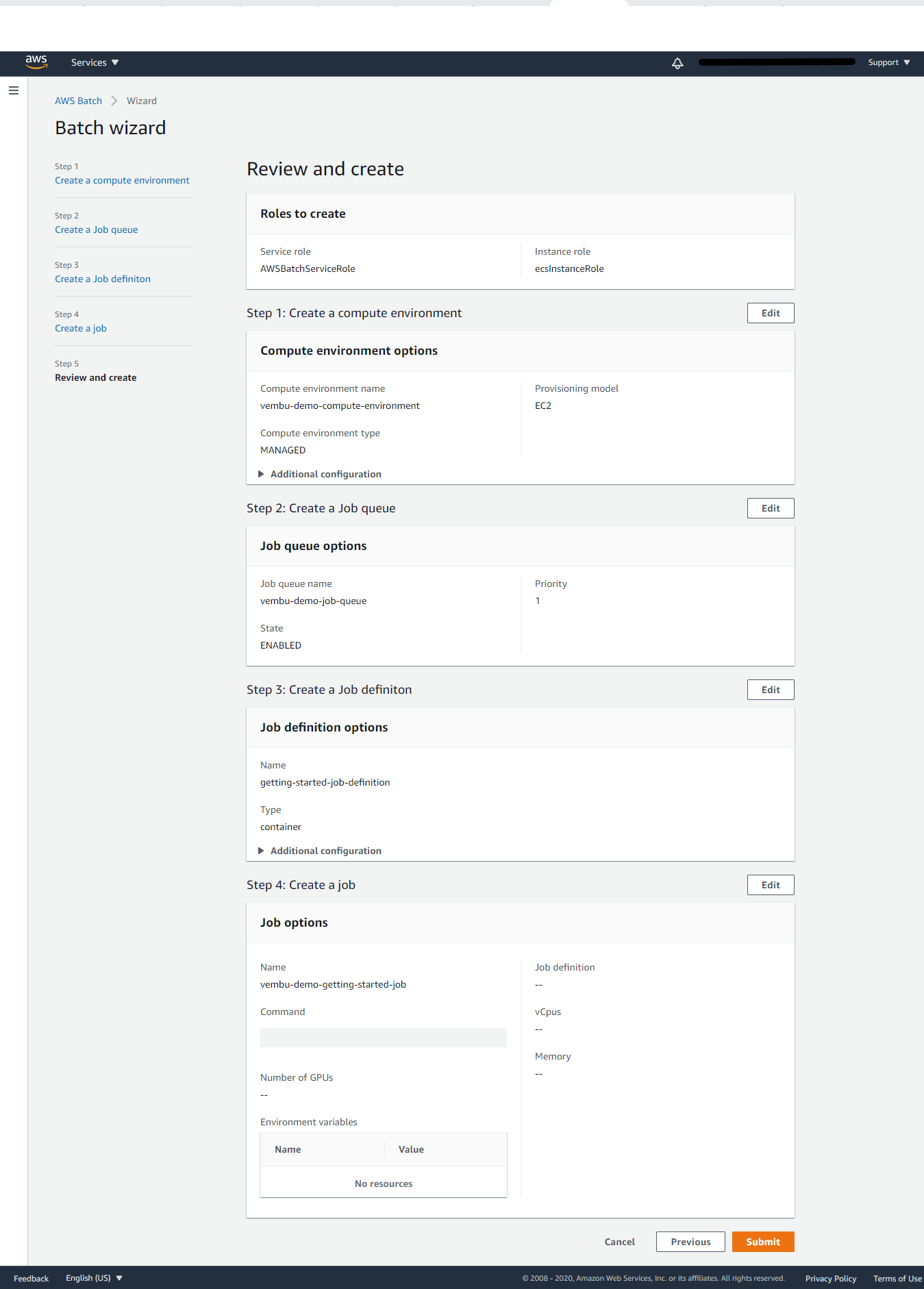
Task: Click the Previous button
Action: tap(690, 1242)
